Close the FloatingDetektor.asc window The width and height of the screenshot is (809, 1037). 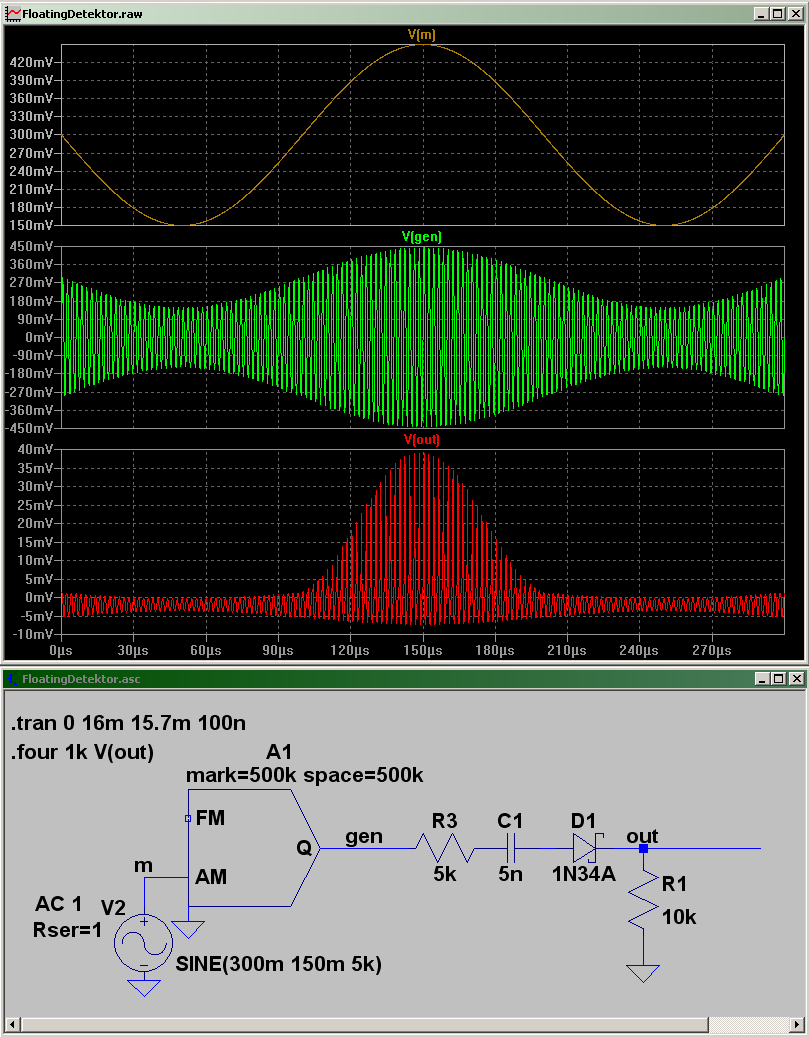point(796,679)
